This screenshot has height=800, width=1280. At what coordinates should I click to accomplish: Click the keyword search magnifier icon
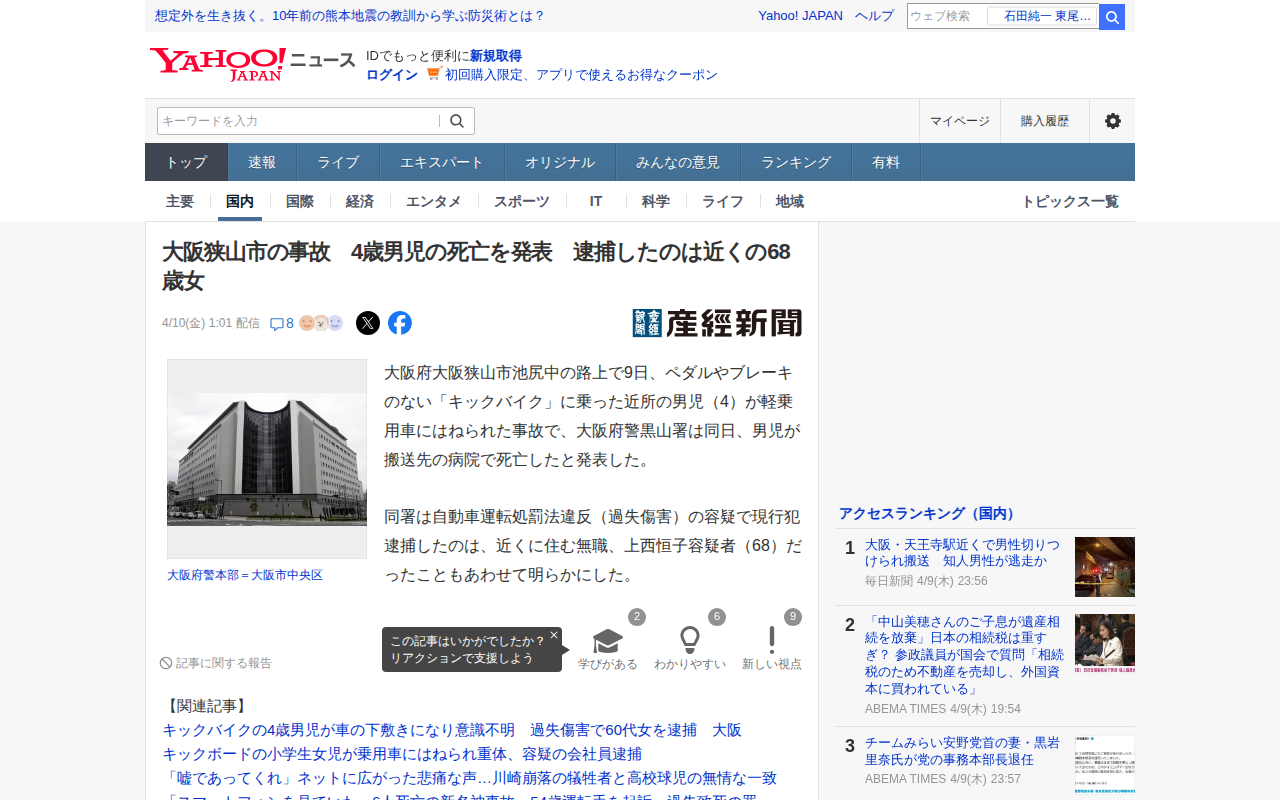click(457, 121)
